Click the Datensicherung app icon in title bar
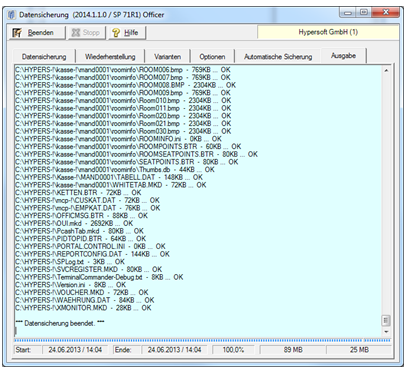Image resolution: width=405 pixels, height=369 pixels. (12, 15)
